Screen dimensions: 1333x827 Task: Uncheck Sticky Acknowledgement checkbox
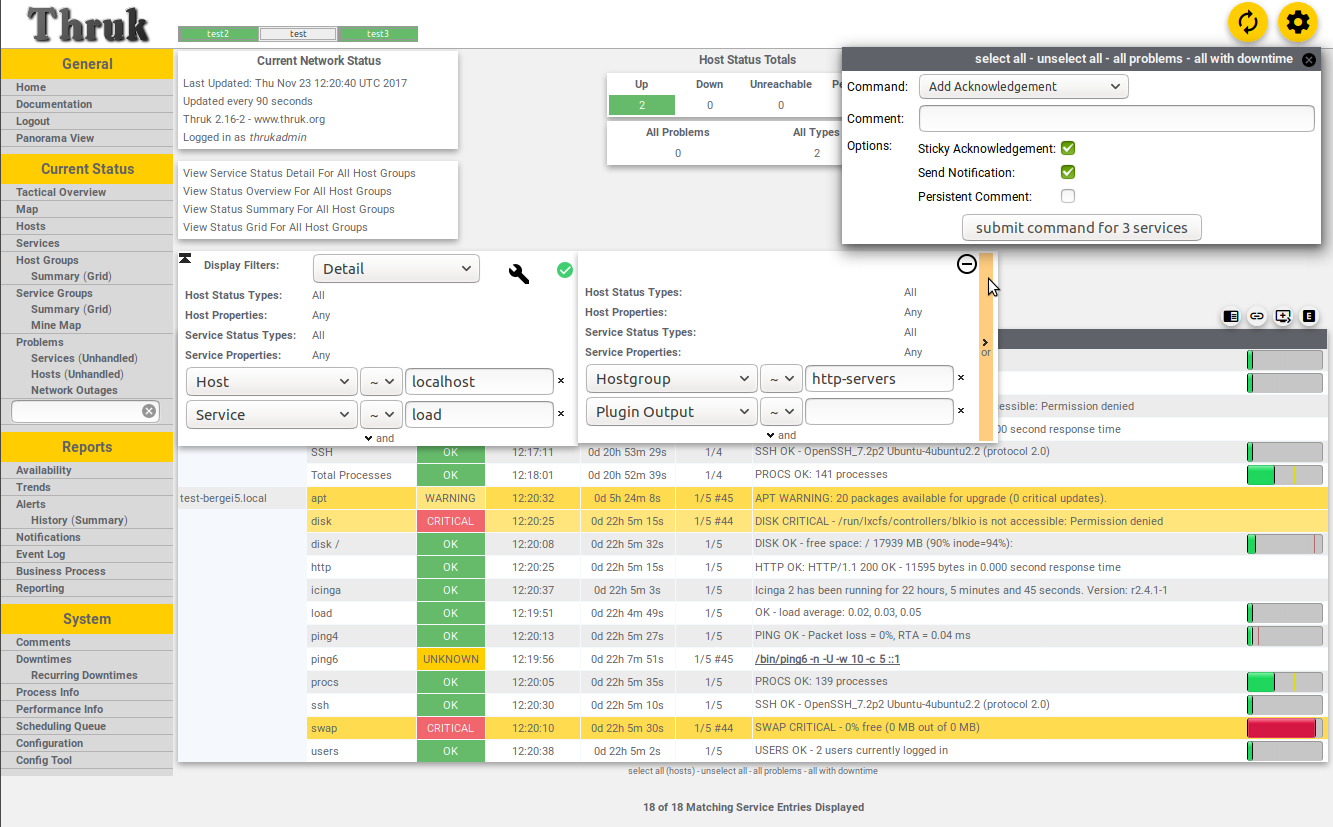pos(1068,148)
